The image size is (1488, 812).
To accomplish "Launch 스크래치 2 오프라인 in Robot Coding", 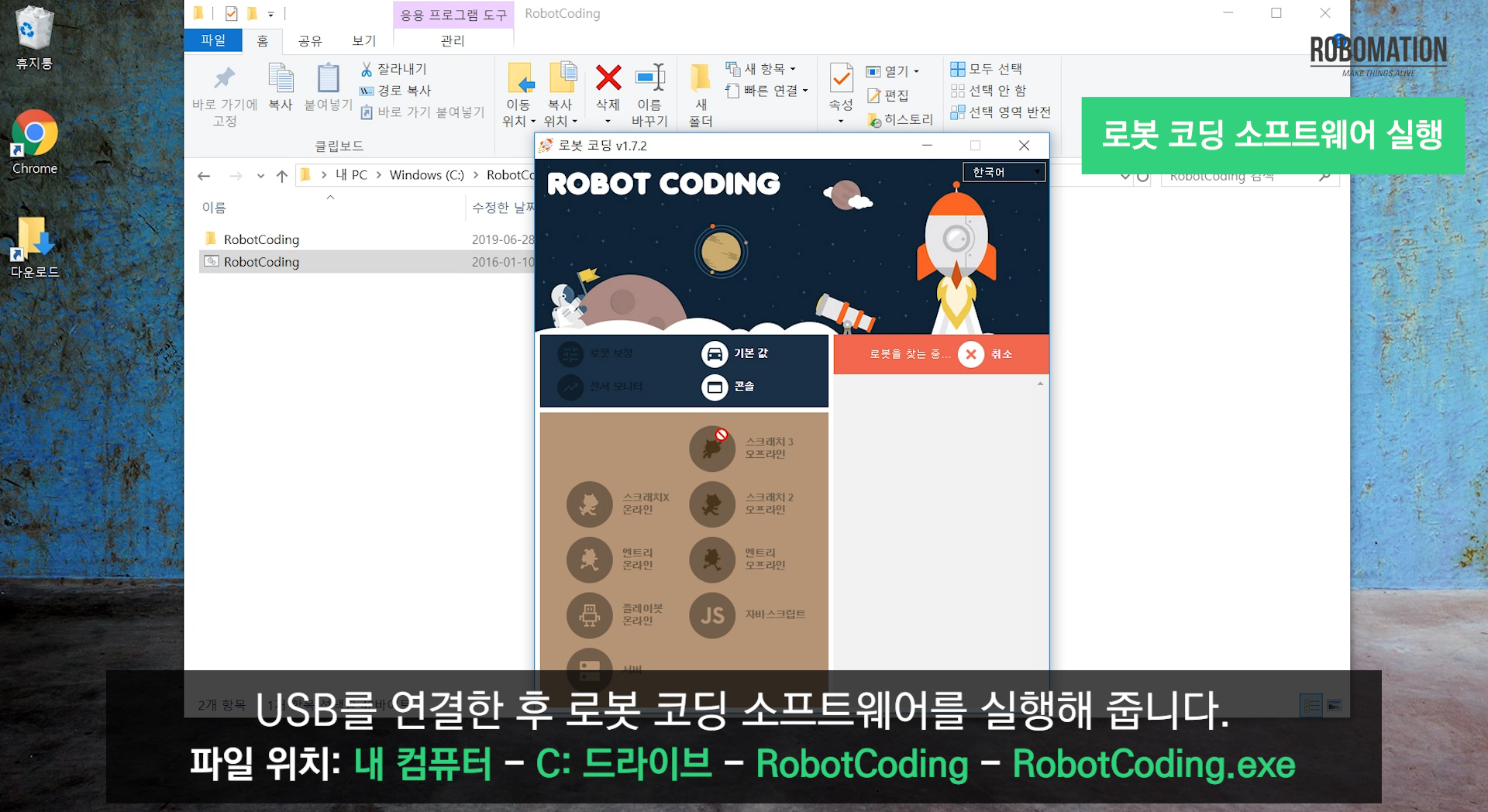I will click(712, 504).
